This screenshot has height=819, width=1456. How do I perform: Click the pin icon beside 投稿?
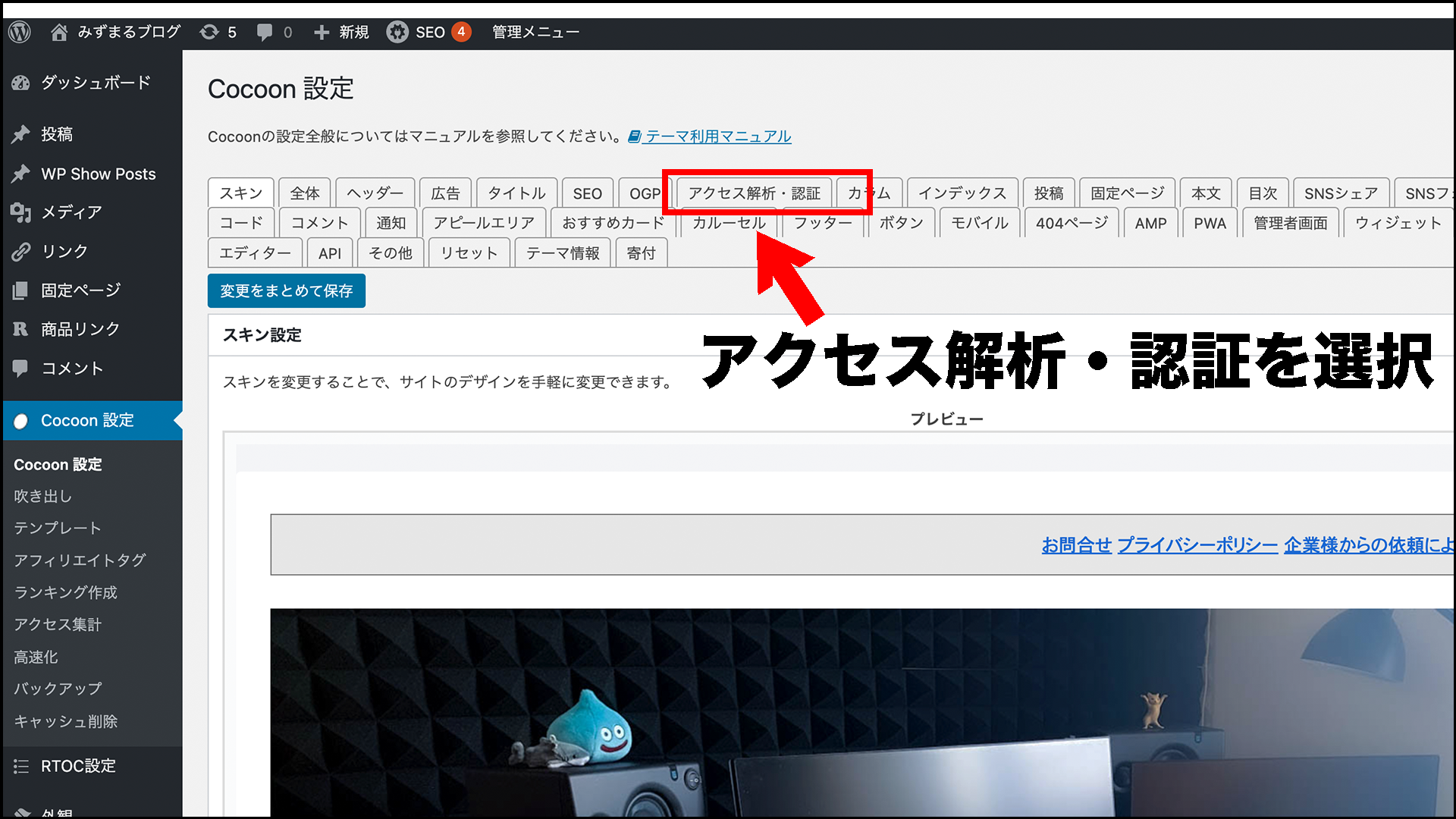21,134
